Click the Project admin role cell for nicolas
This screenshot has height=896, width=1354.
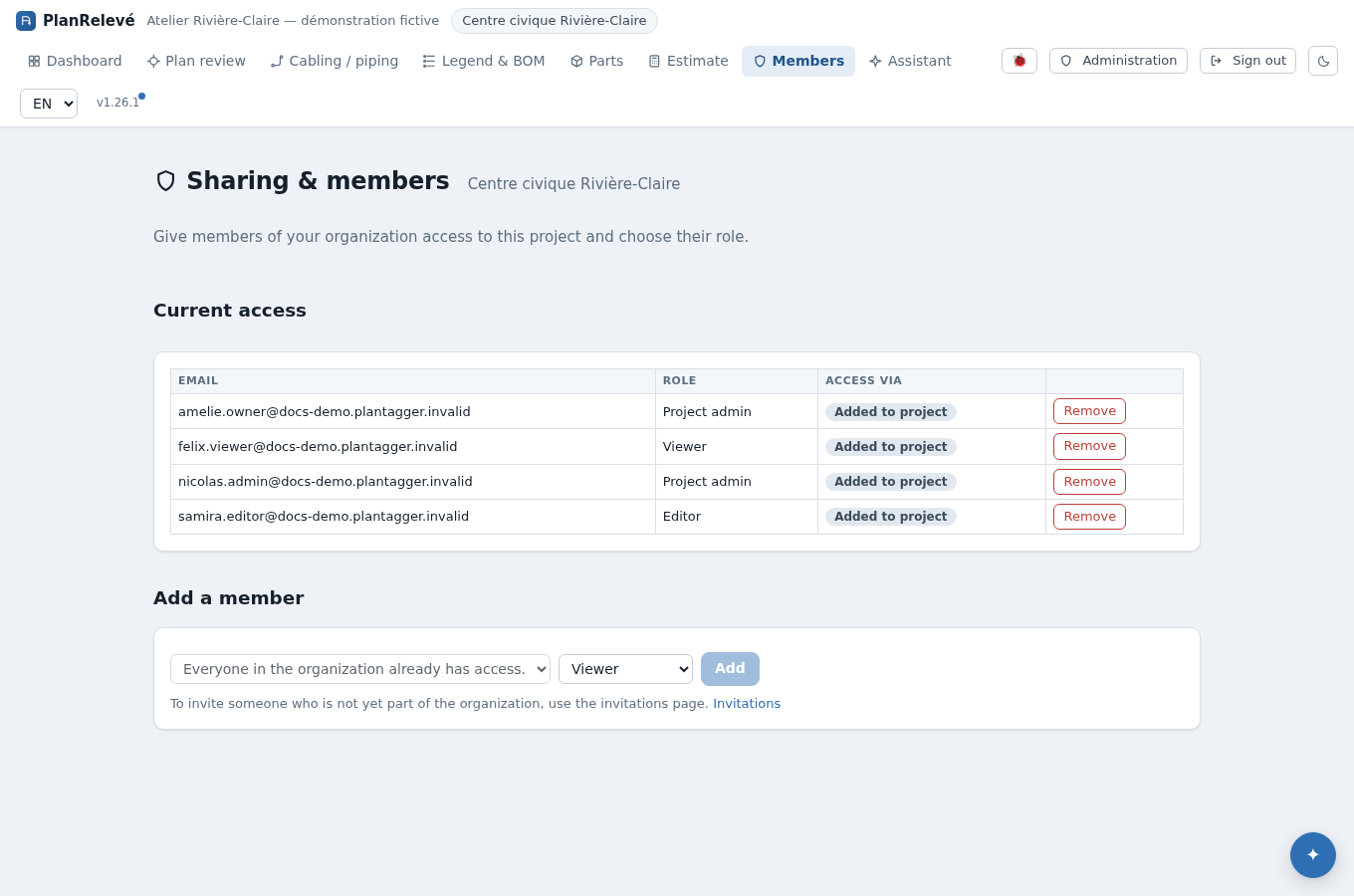coord(737,482)
